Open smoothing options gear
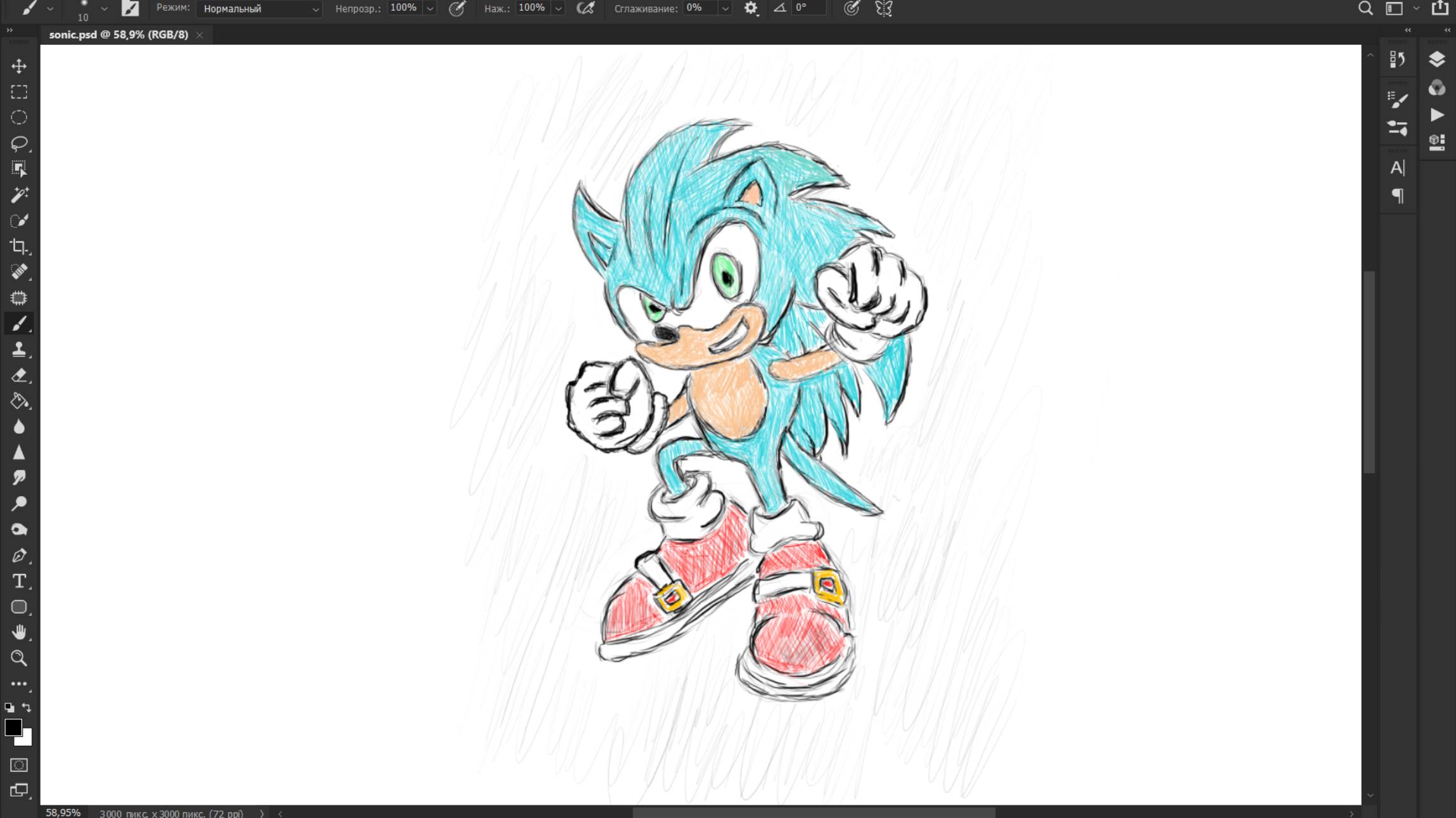1456x818 pixels. coord(751,8)
